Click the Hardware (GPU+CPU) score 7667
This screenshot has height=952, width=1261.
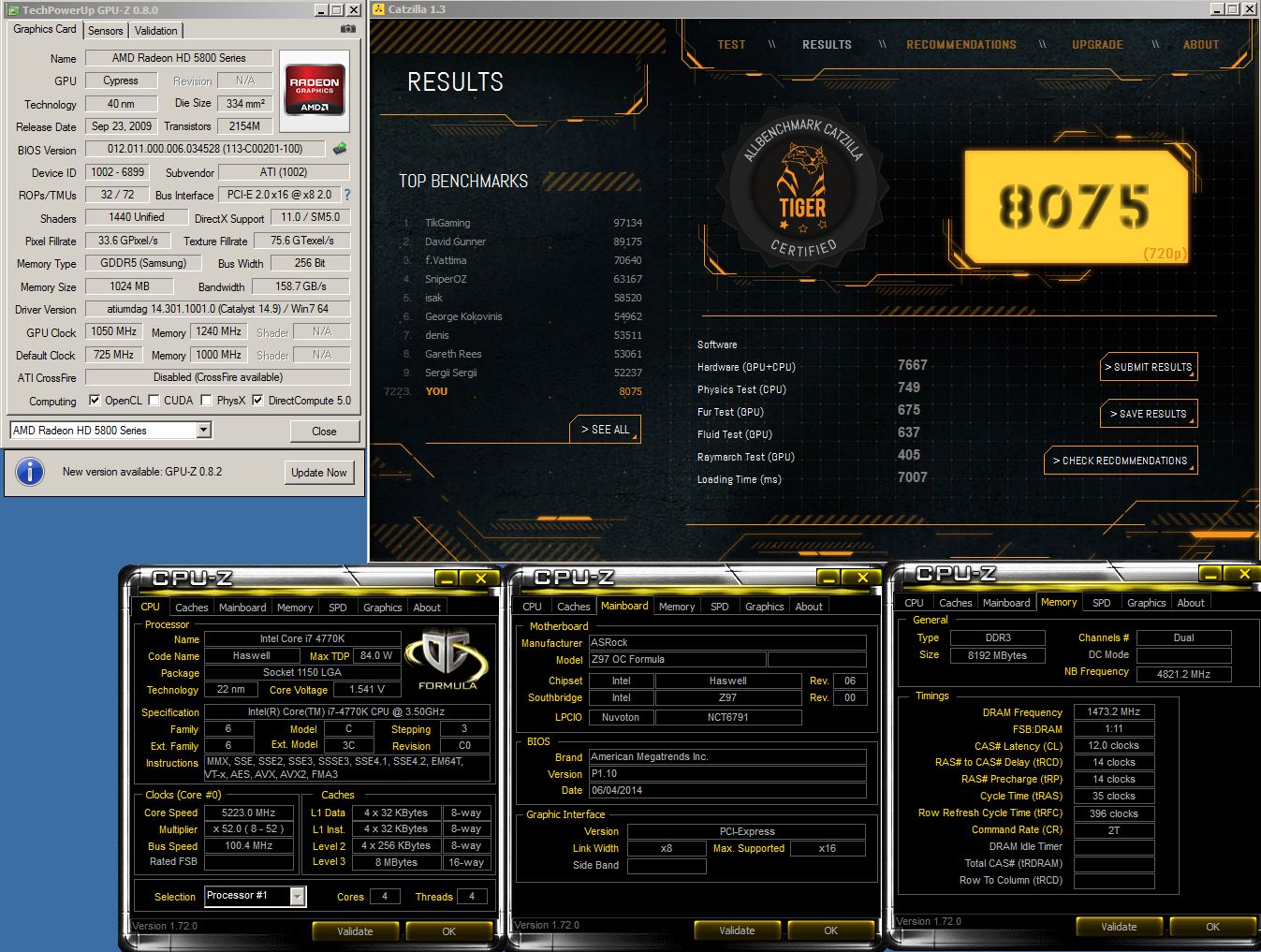click(912, 365)
